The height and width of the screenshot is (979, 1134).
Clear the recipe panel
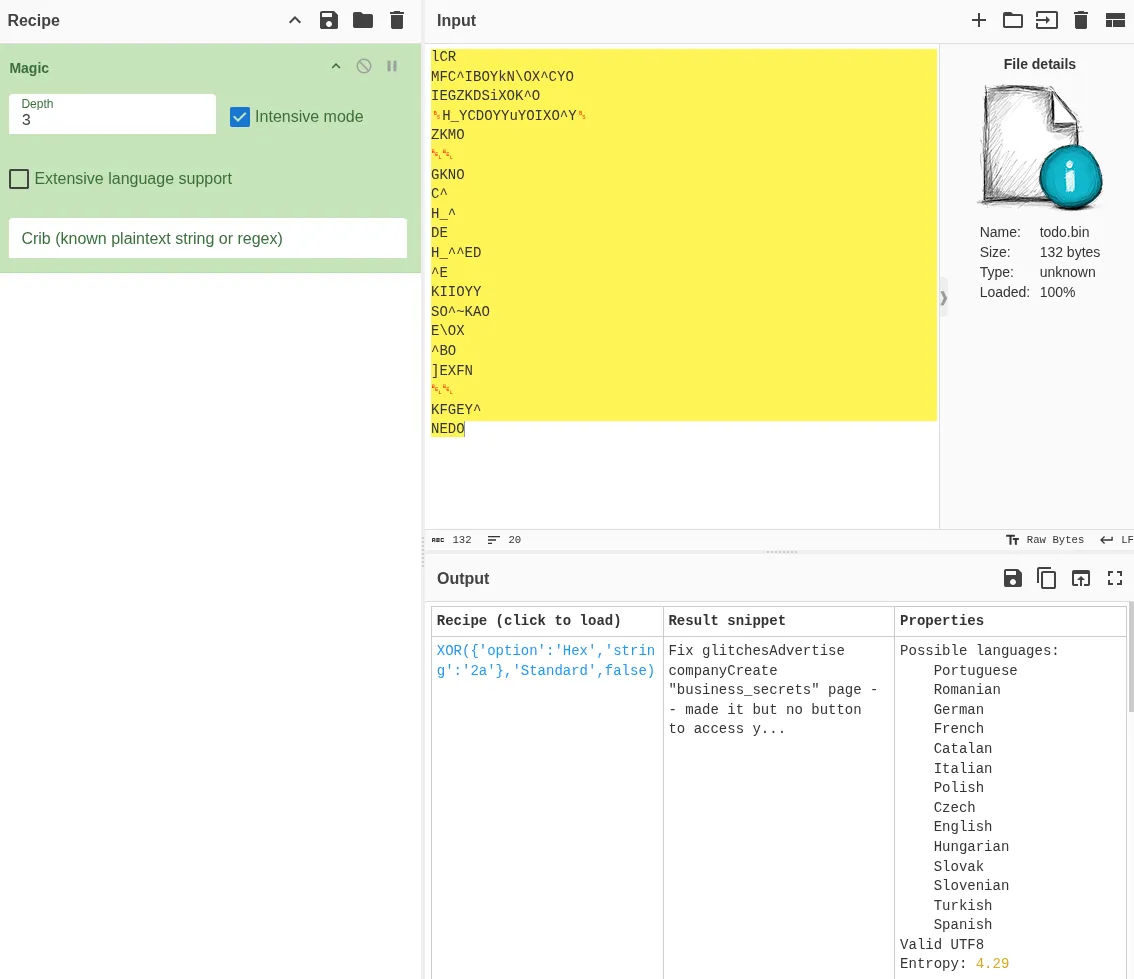397,20
